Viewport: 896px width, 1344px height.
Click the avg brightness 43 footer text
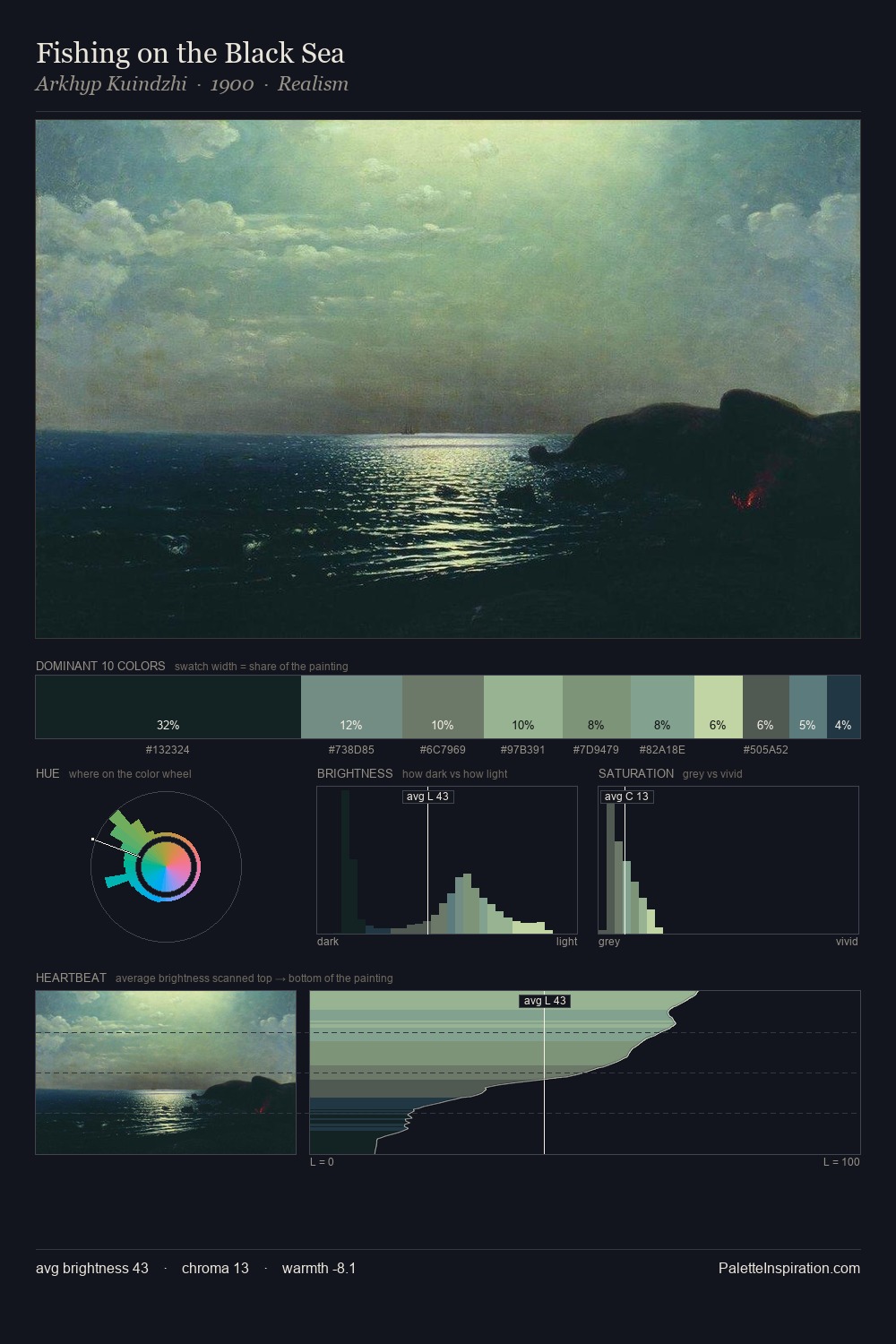click(92, 1268)
